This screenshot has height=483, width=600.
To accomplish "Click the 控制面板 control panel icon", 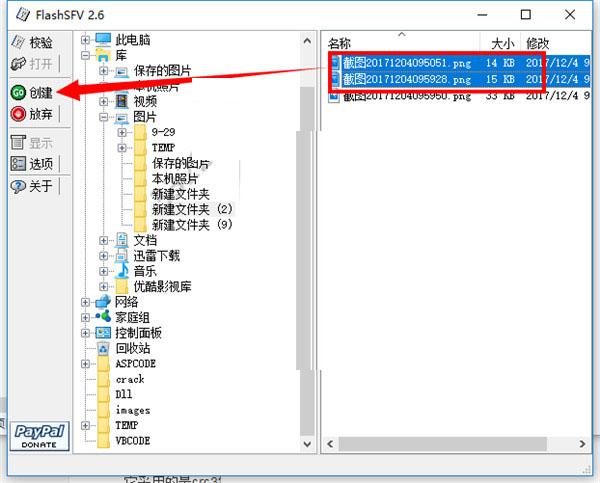I will [103, 333].
